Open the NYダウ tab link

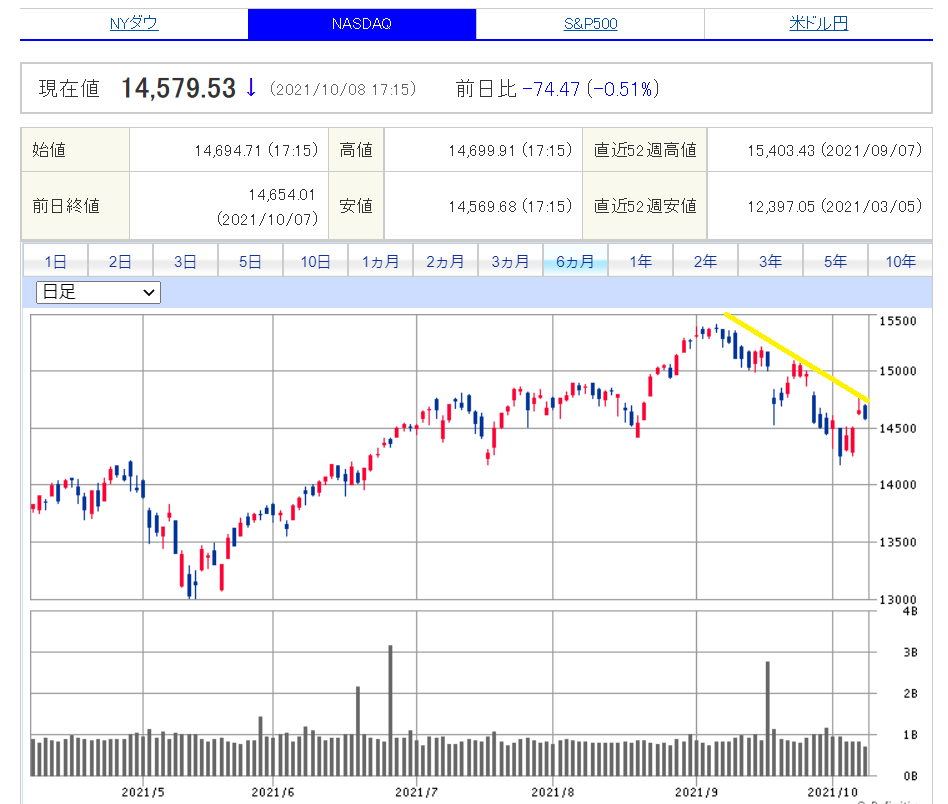tap(134, 24)
